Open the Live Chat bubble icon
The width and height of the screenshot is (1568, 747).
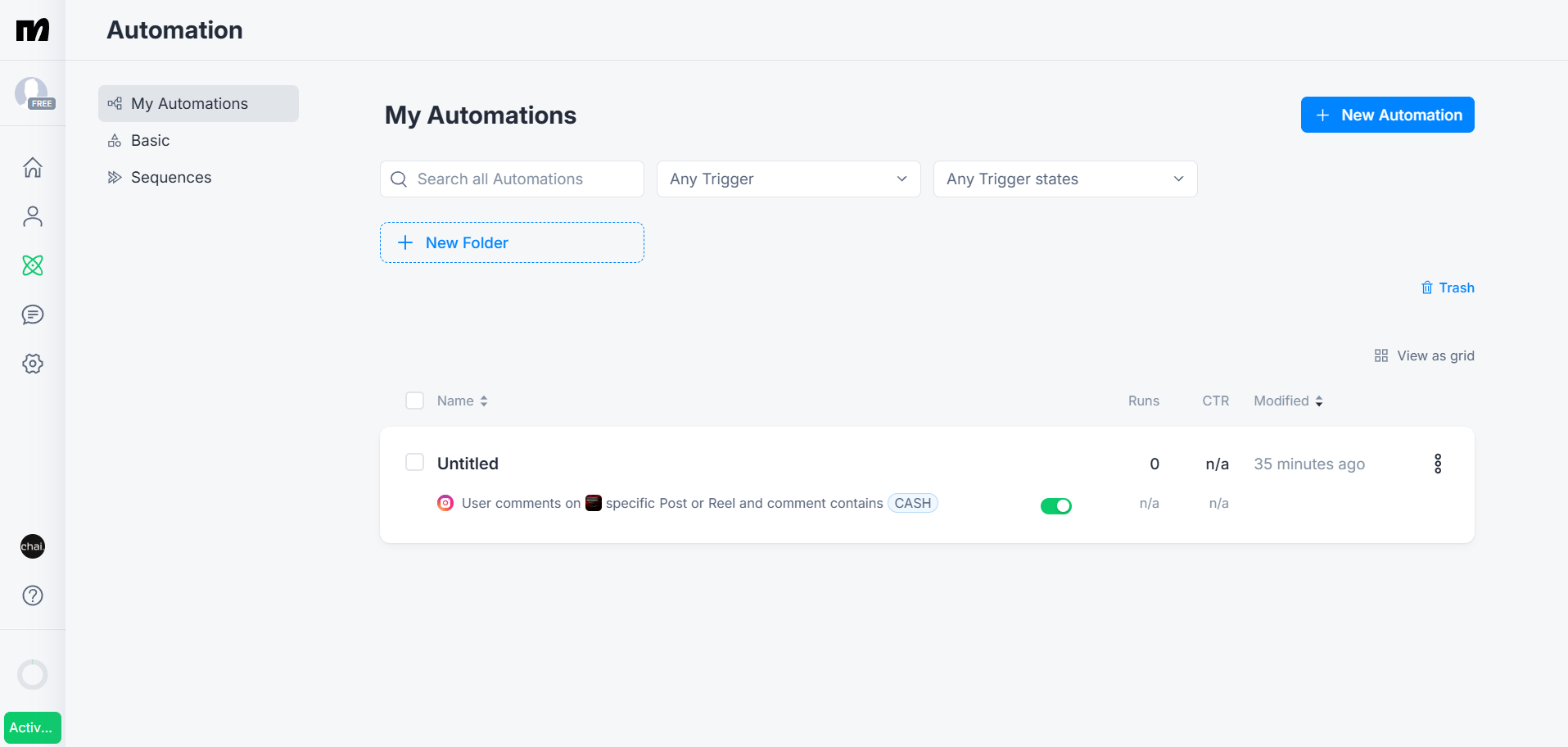click(x=33, y=315)
